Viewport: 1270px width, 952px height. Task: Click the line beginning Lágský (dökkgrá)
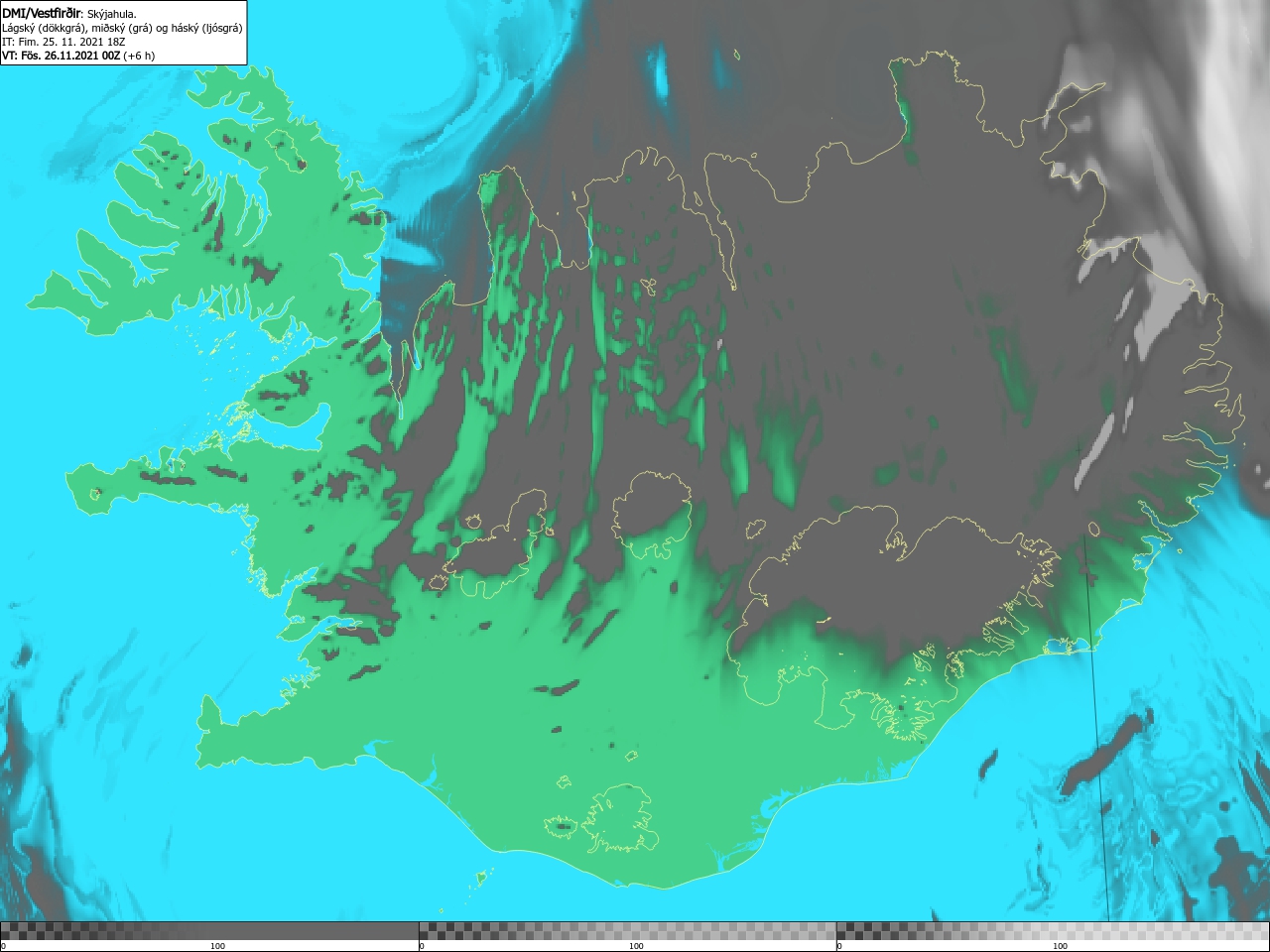pos(122,28)
